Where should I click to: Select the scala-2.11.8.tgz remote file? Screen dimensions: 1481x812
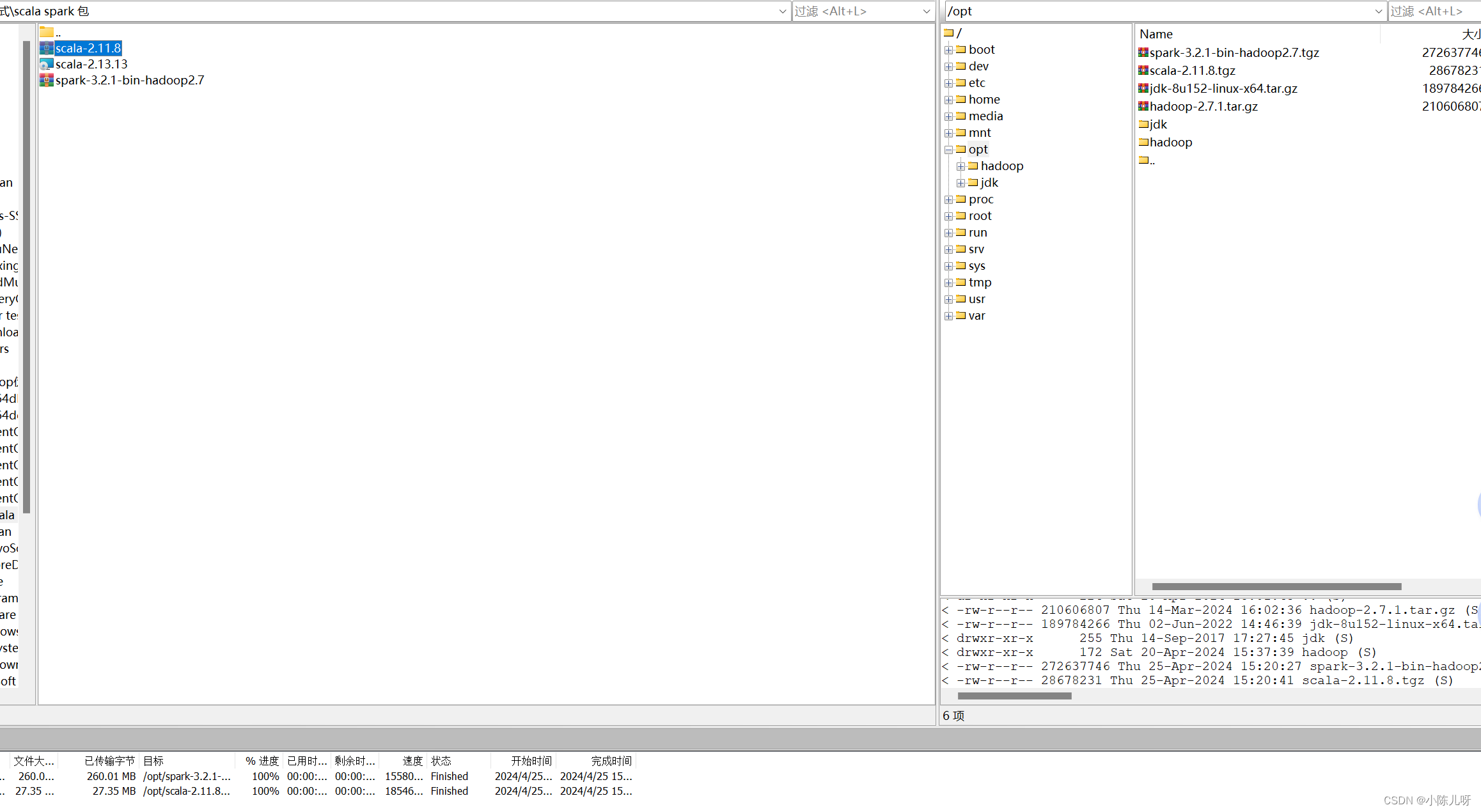click(x=1192, y=71)
